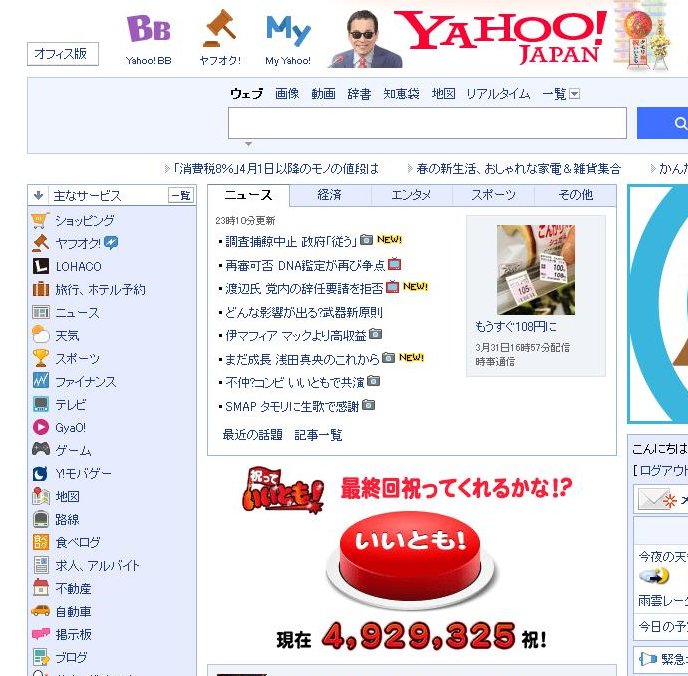Open headline どんな影響が出る?武器新原則

[x=304, y=313]
